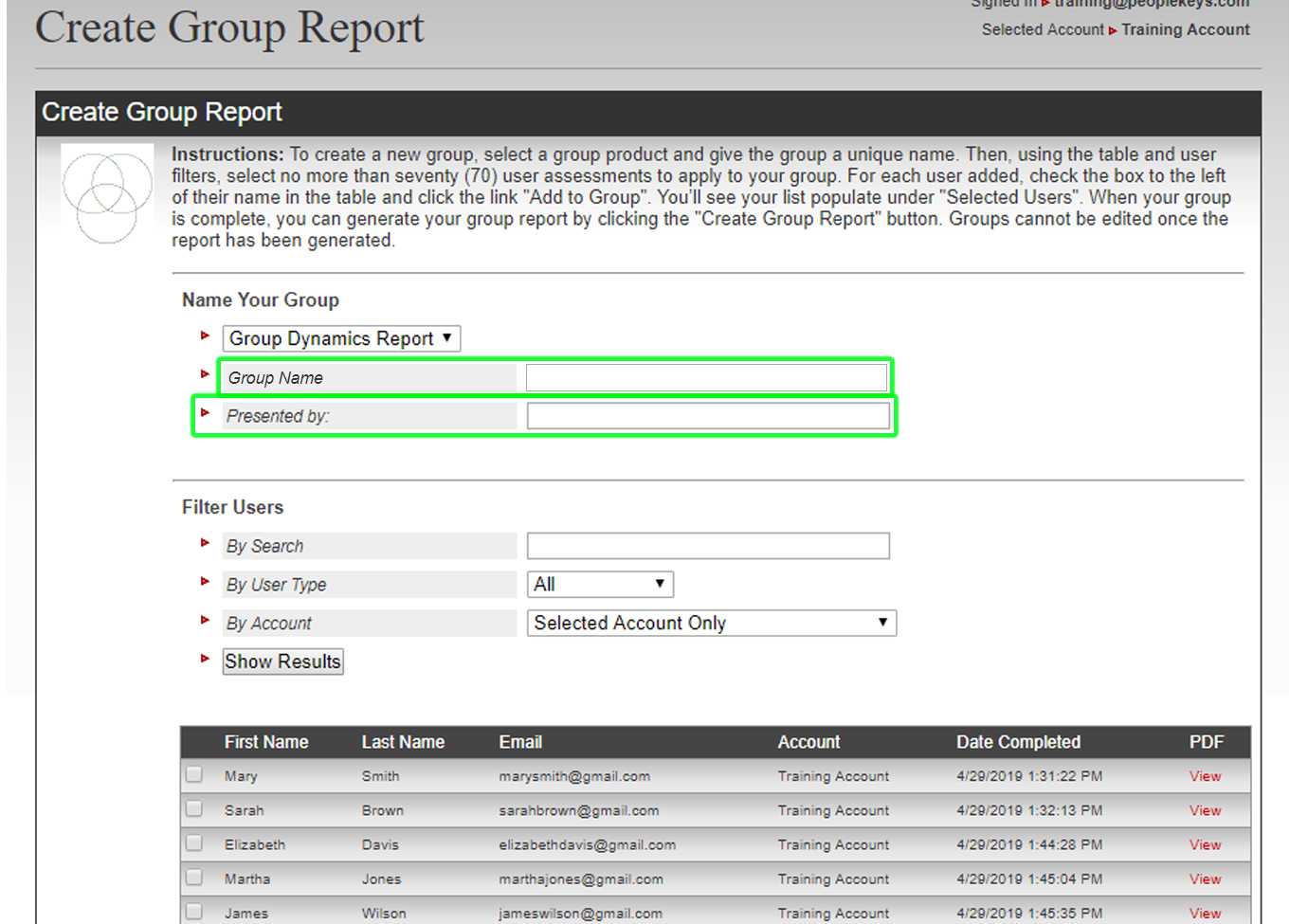The image size is (1308, 924).
Task: Check the box next to Sarah Brown
Action: pyautogui.click(x=193, y=808)
